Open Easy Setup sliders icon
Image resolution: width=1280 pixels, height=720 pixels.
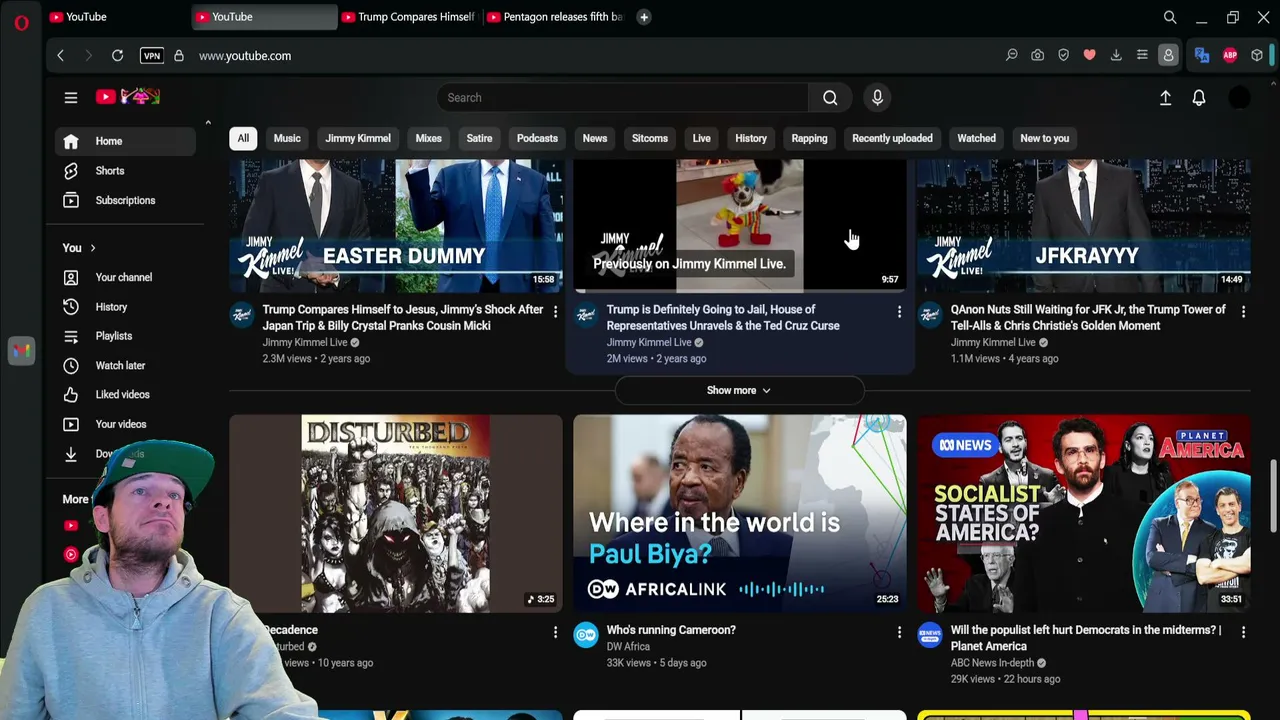[x=1142, y=56]
